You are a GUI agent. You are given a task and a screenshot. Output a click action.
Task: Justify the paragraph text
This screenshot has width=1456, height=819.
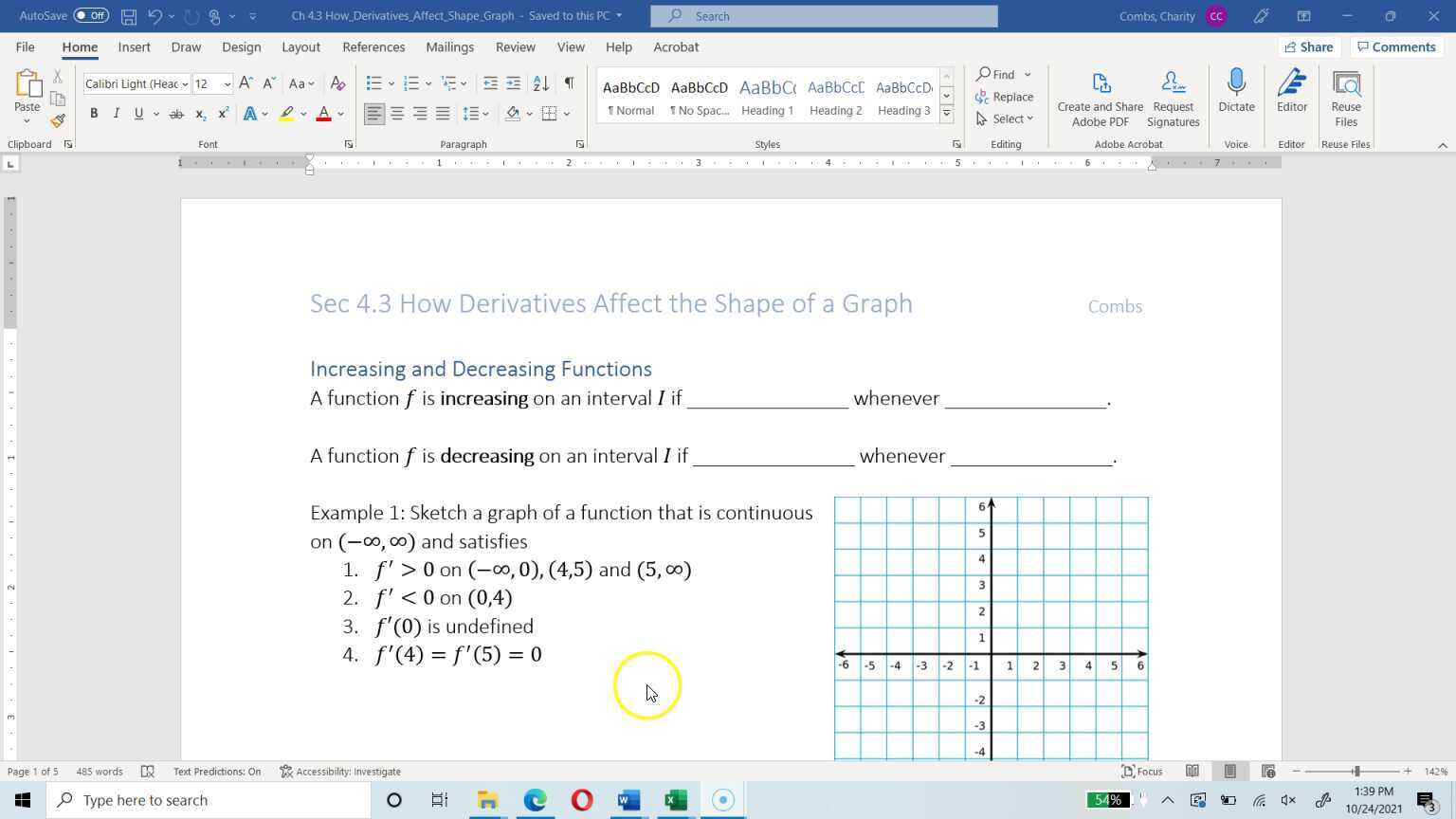click(443, 114)
